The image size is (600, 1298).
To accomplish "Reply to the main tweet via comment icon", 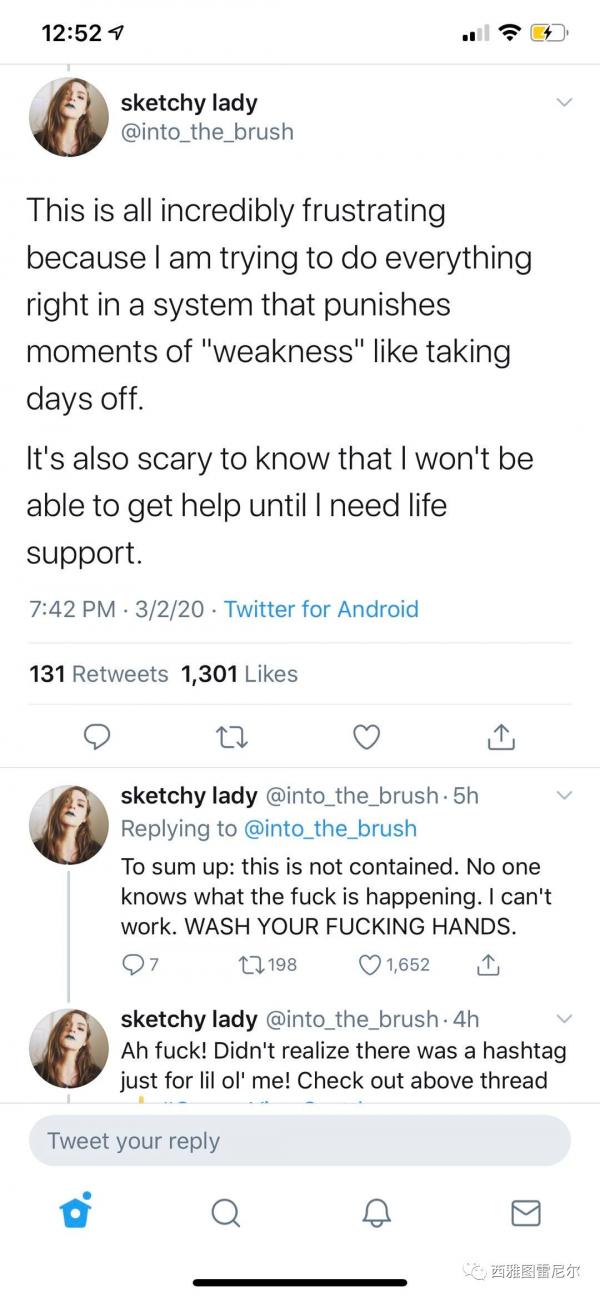I will pyautogui.click(x=96, y=737).
